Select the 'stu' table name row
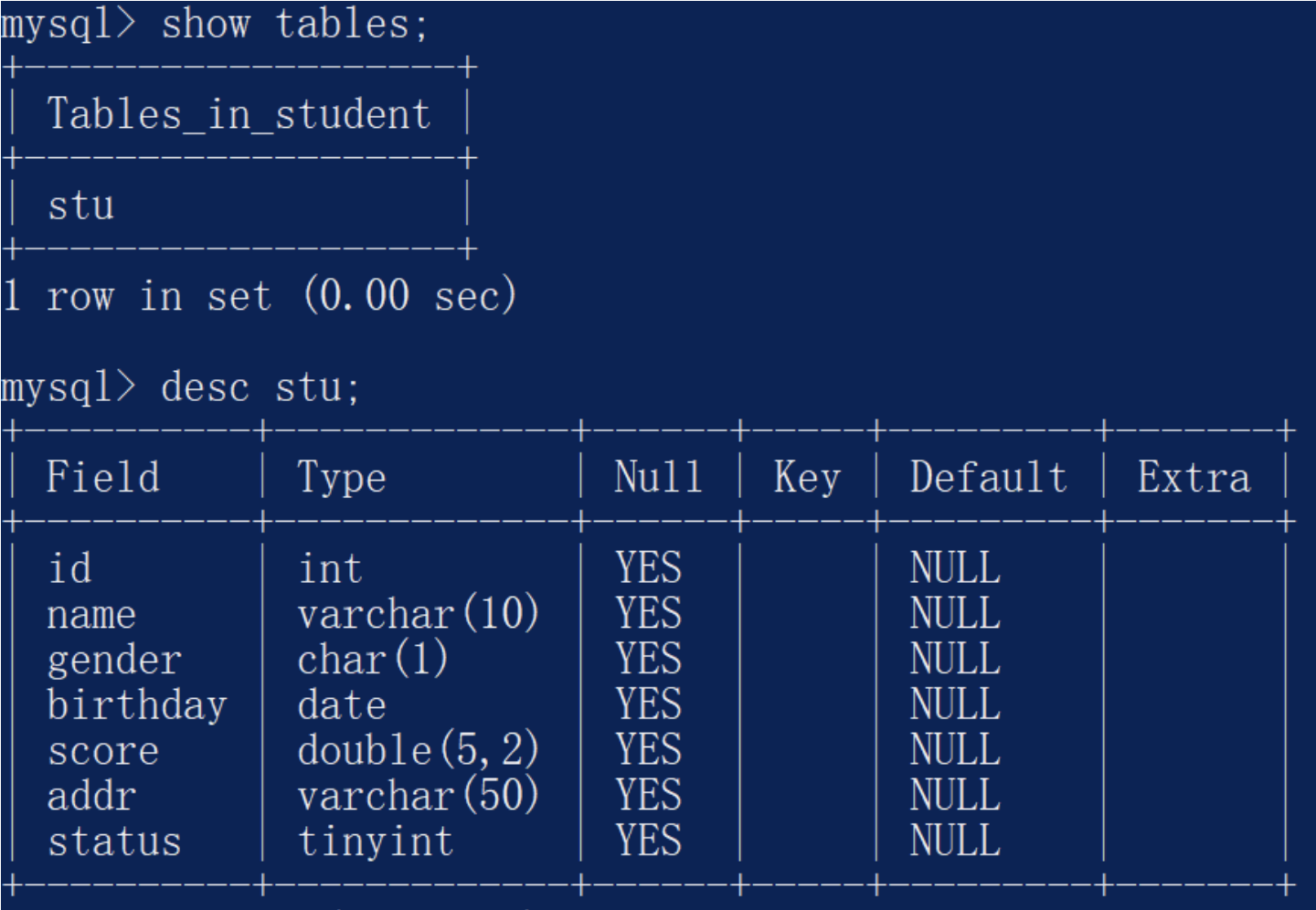The height and width of the screenshot is (910, 1316). (81, 206)
